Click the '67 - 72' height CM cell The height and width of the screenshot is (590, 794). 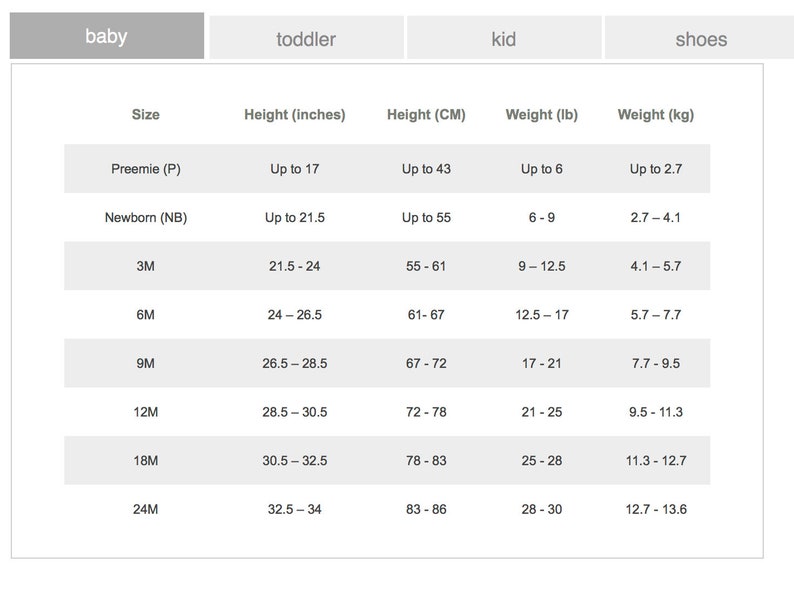point(426,364)
